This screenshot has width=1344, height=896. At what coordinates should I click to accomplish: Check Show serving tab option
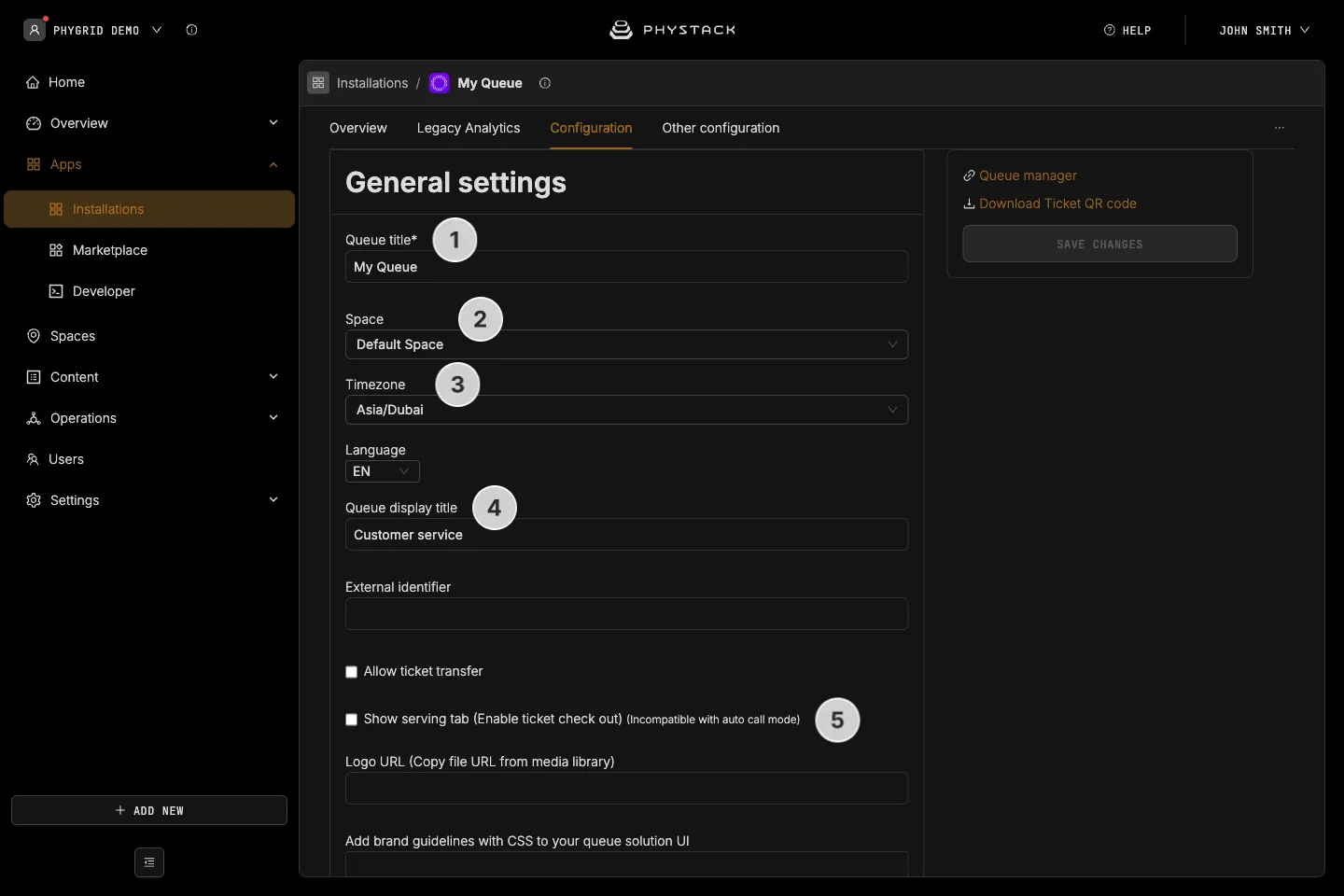pyautogui.click(x=352, y=720)
